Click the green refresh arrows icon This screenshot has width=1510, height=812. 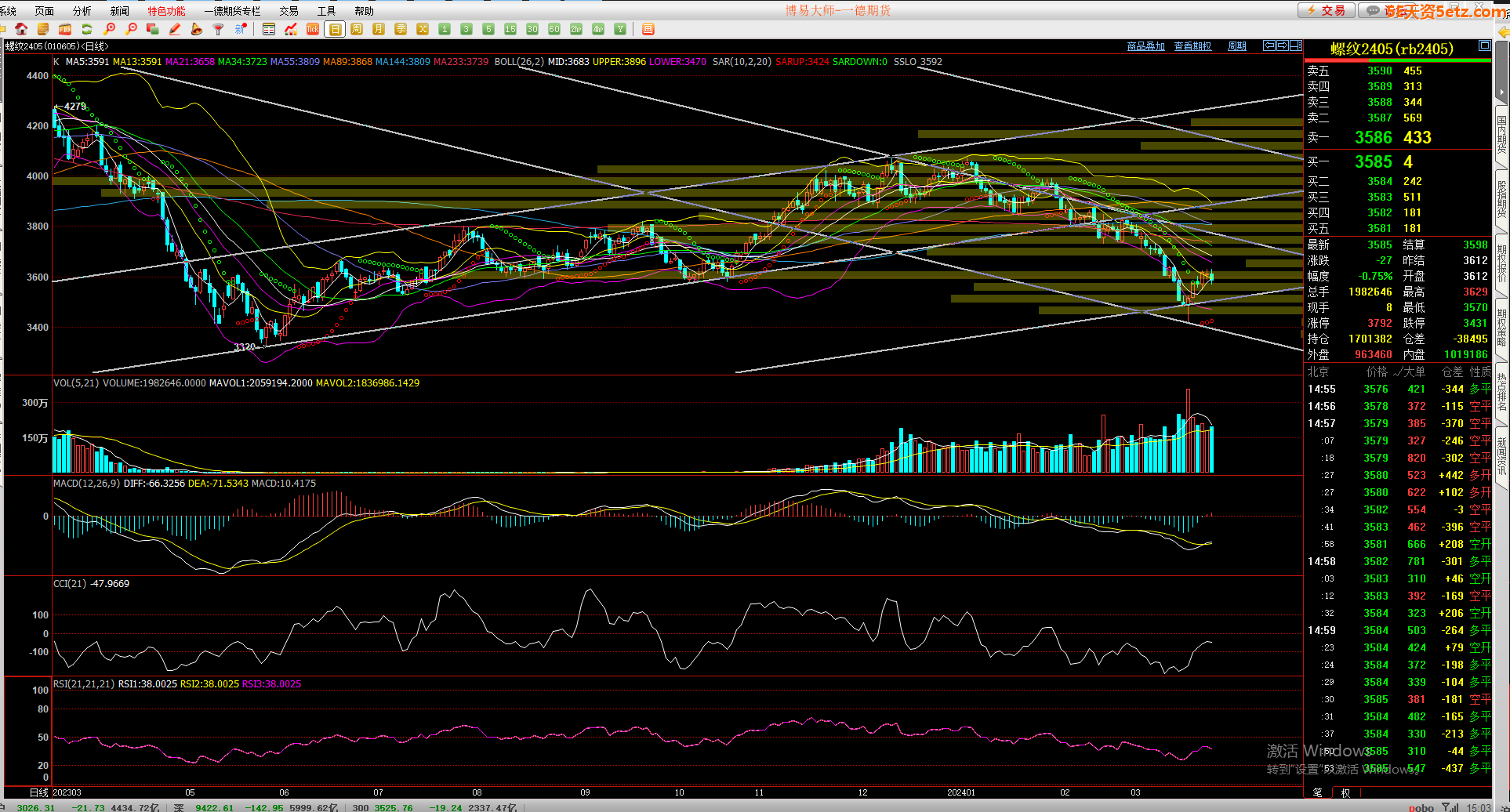[87, 29]
